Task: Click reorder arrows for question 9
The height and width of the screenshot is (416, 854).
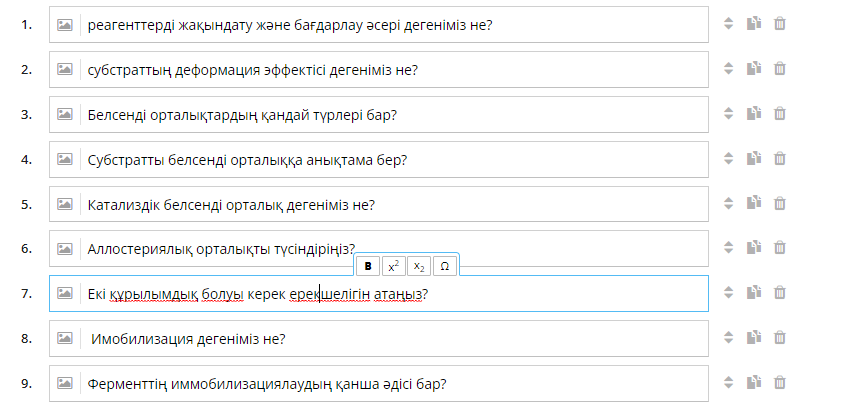Action: coord(728,383)
